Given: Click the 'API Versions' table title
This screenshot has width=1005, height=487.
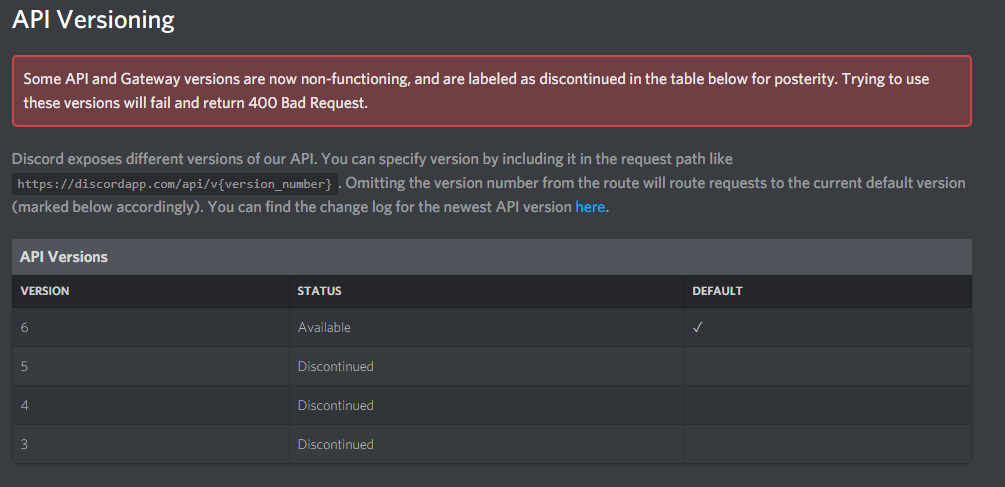Looking at the screenshot, I should pyautogui.click(x=64, y=257).
